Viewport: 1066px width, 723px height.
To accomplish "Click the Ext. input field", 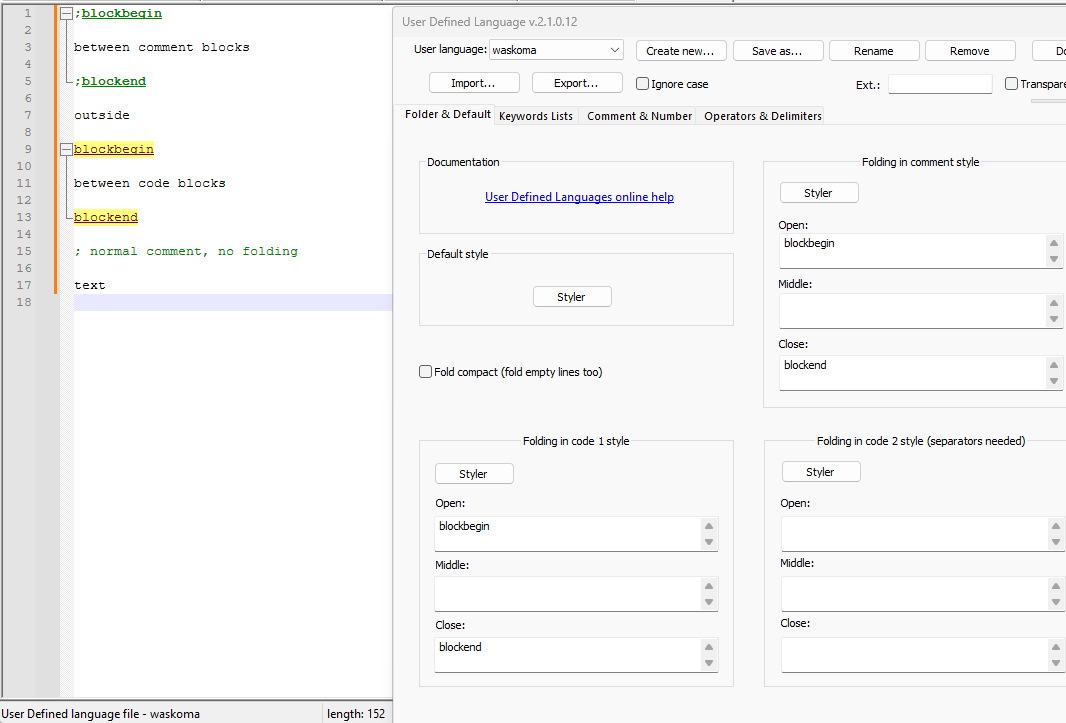I will (939, 85).
